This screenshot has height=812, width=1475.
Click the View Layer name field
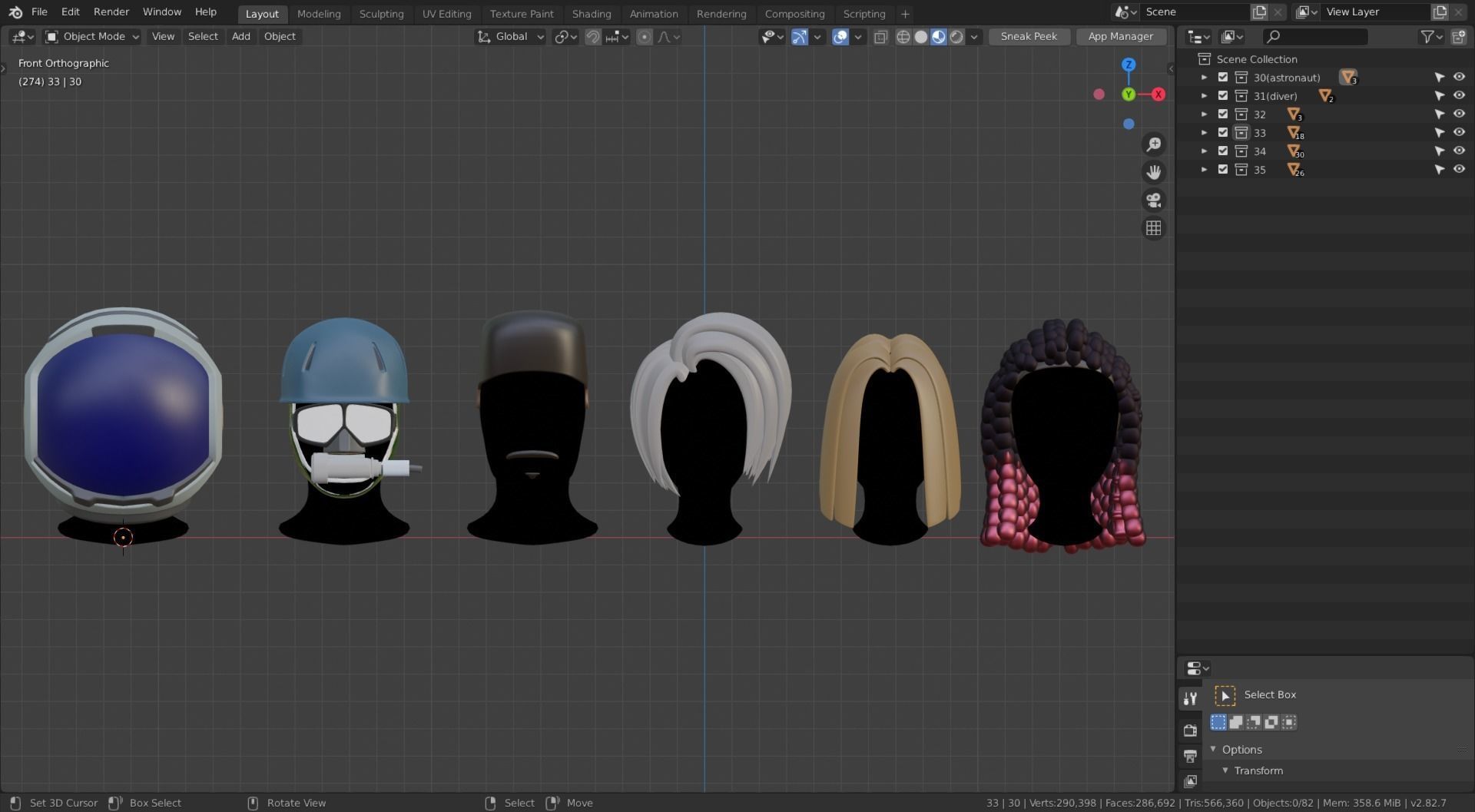[1376, 12]
